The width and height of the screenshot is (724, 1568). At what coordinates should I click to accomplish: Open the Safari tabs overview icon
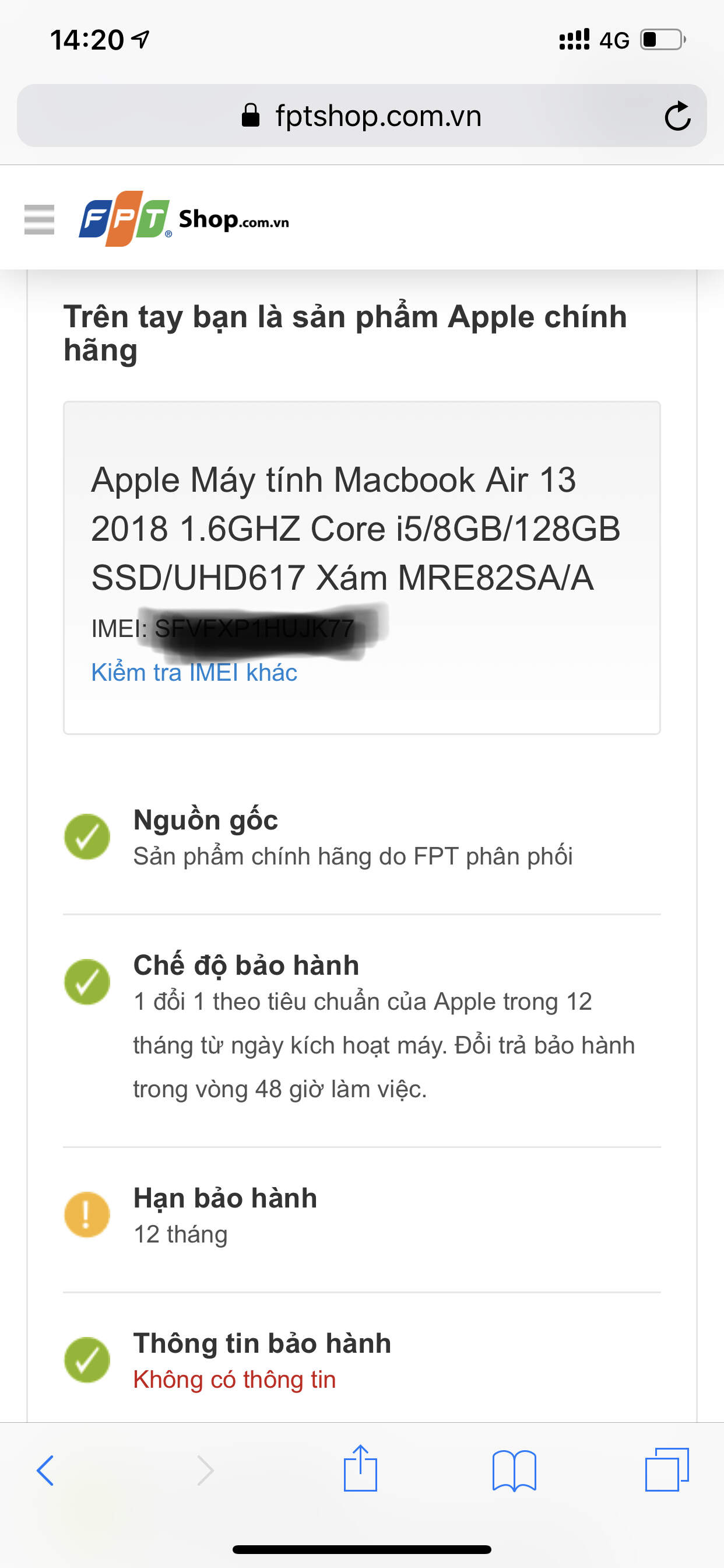click(x=667, y=1469)
